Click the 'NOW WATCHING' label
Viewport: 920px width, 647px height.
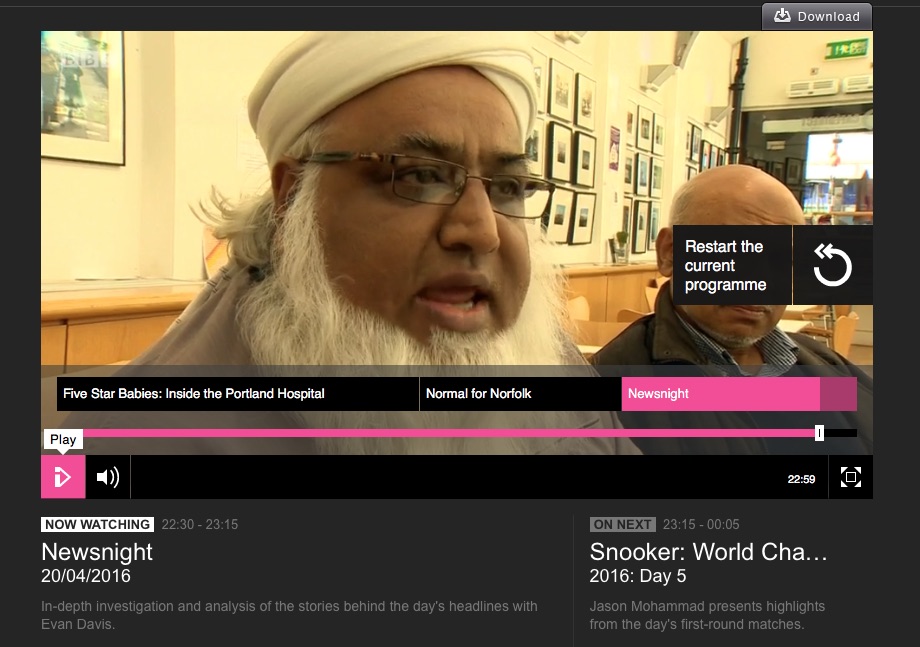coord(97,524)
